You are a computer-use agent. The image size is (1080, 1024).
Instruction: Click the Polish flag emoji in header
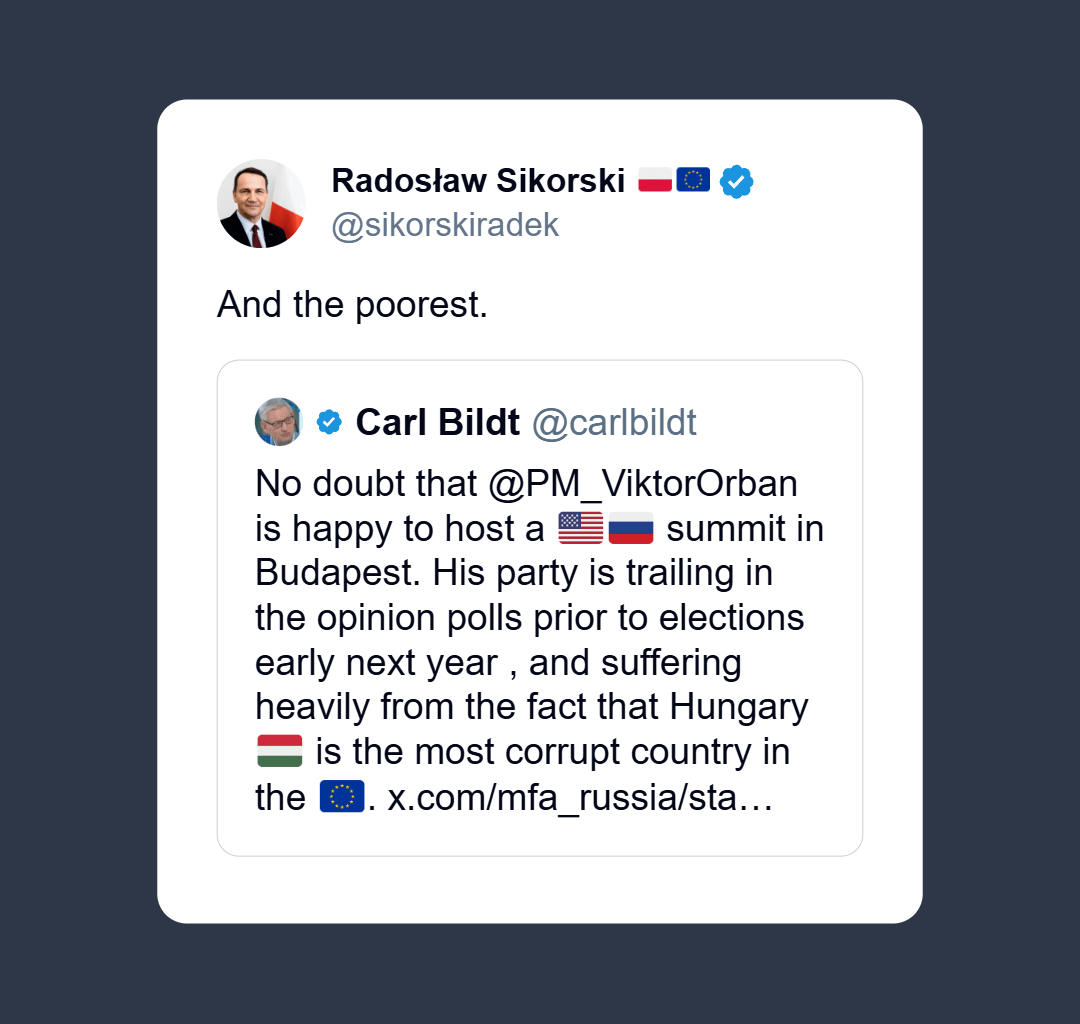(x=655, y=180)
